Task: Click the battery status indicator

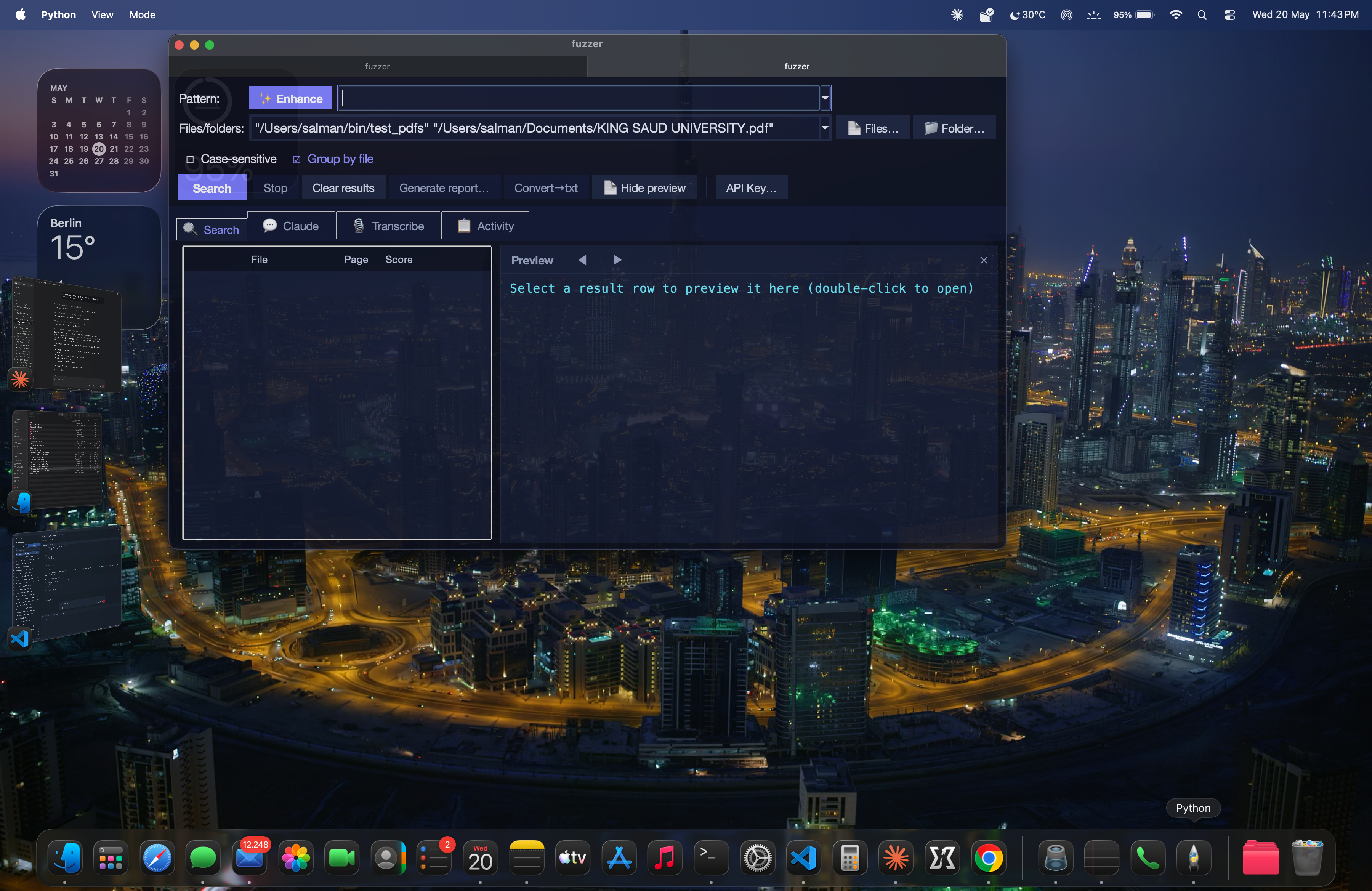Action: [1134, 15]
